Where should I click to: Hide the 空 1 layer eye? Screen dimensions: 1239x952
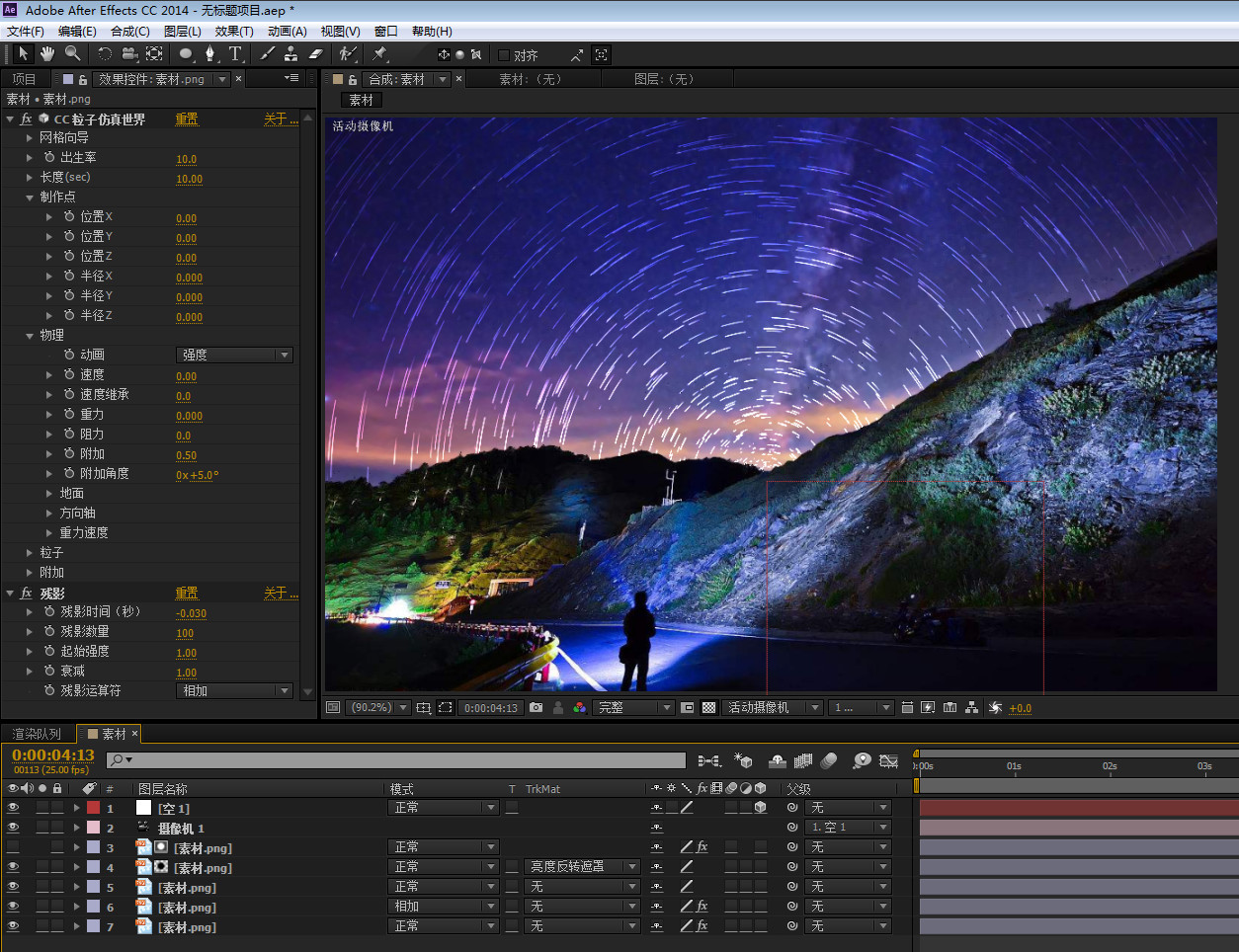(x=13, y=808)
